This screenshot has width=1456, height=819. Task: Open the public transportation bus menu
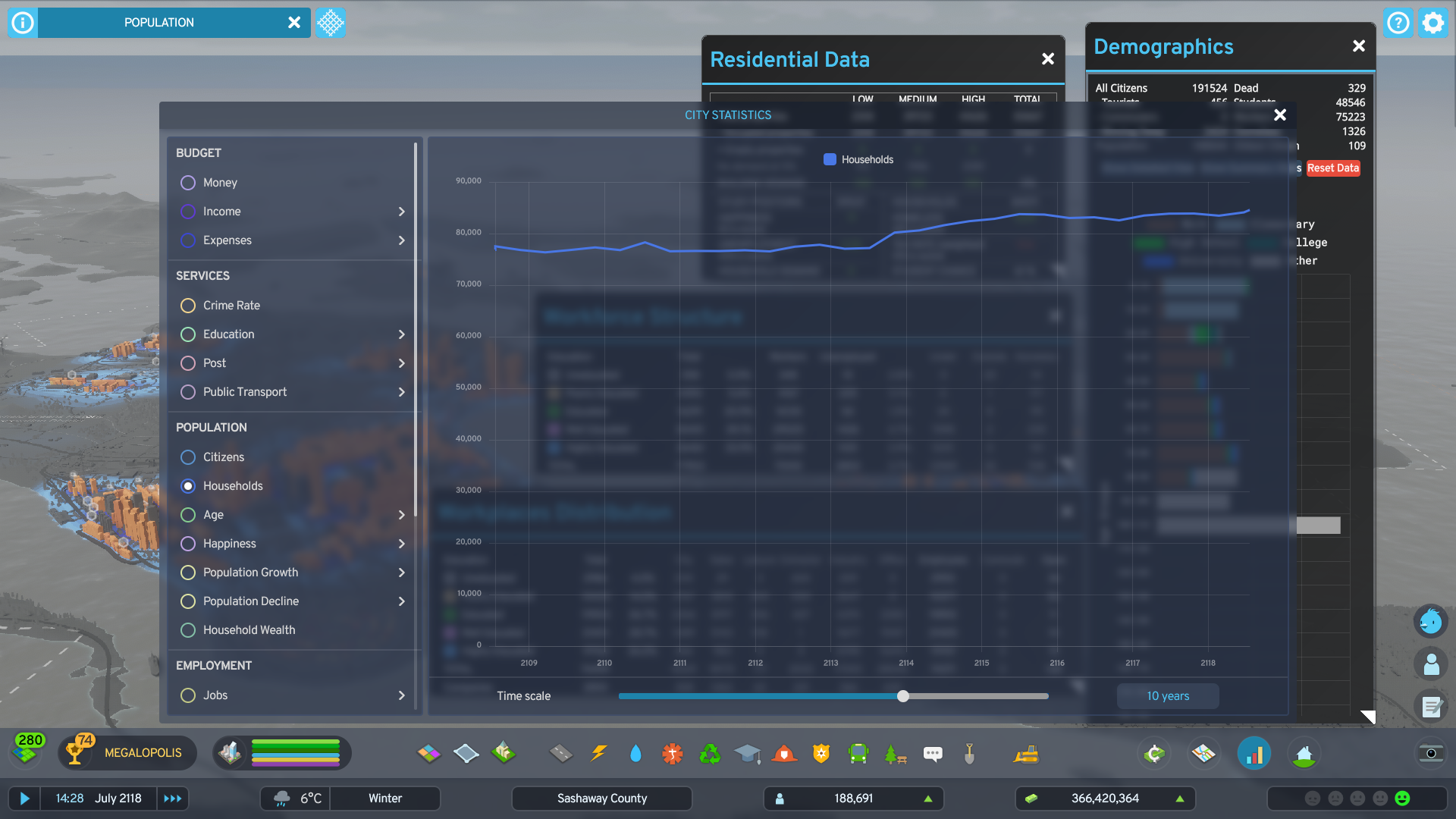point(858,753)
